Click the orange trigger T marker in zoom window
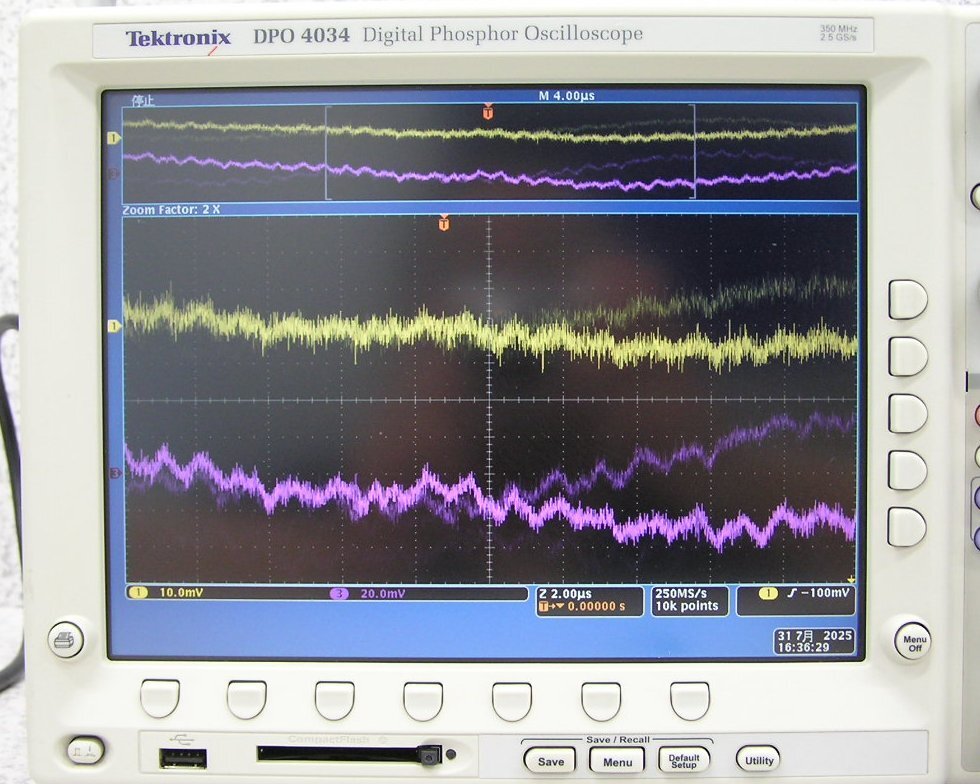 444,223
